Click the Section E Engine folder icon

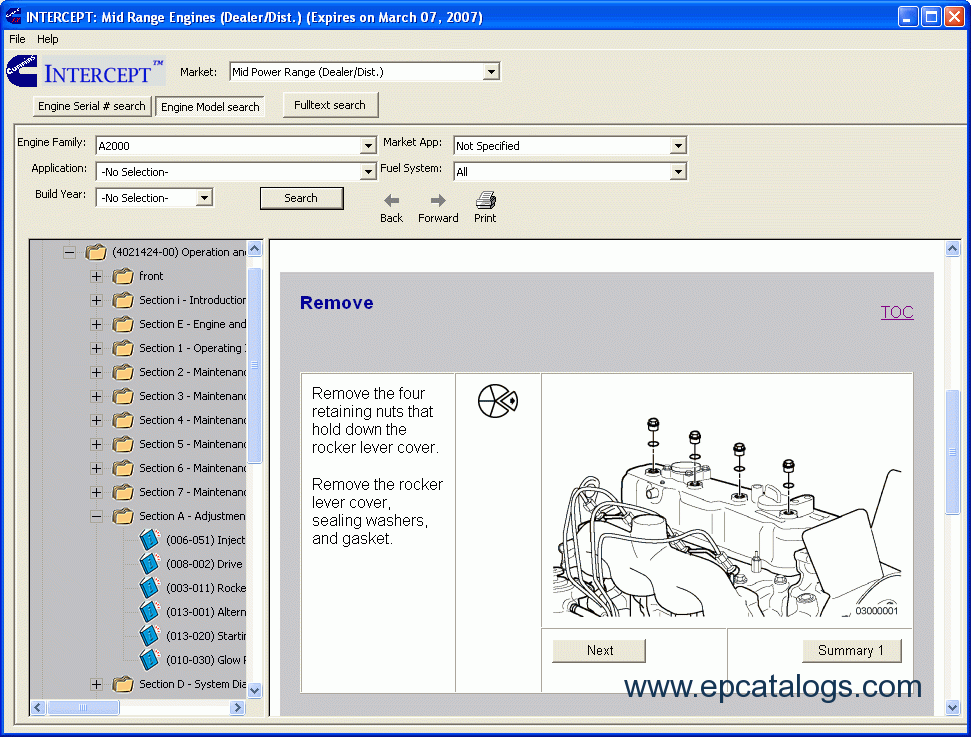(x=123, y=324)
